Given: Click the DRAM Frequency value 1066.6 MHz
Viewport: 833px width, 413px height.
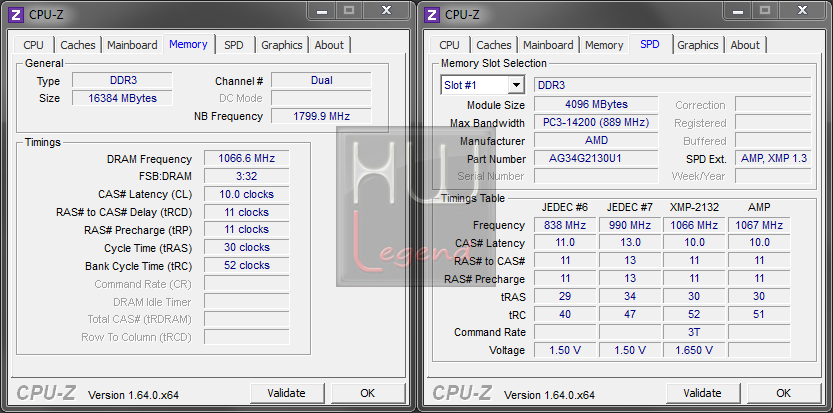Looking at the screenshot, I should (246, 158).
